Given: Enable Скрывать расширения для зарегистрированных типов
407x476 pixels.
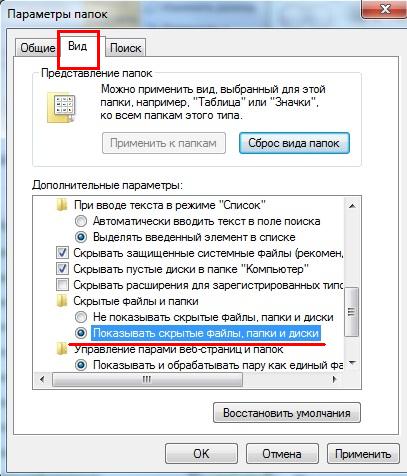Looking at the screenshot, I should point(62,285).
